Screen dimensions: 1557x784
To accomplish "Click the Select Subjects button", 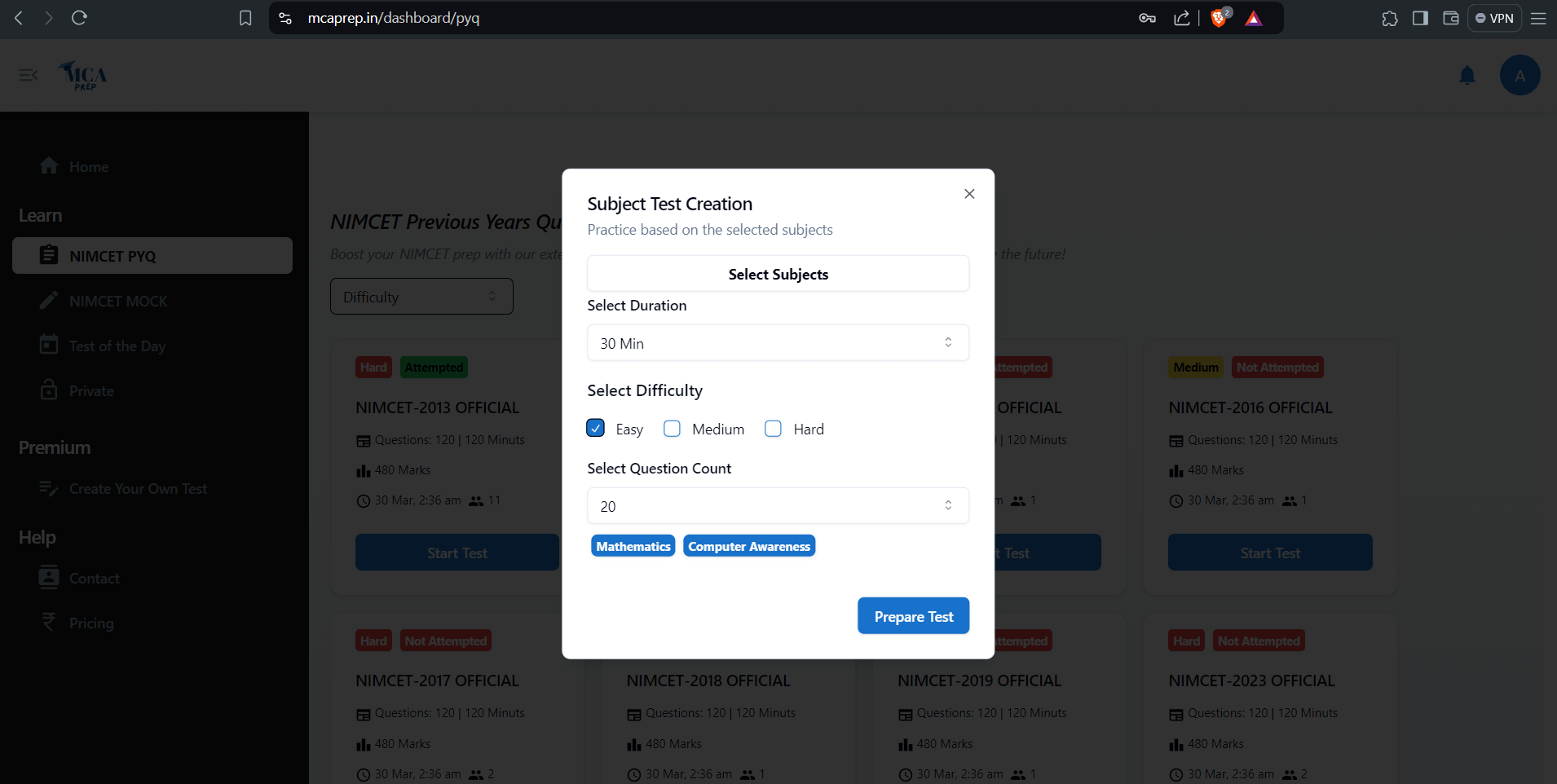I will tap(778, 274).
